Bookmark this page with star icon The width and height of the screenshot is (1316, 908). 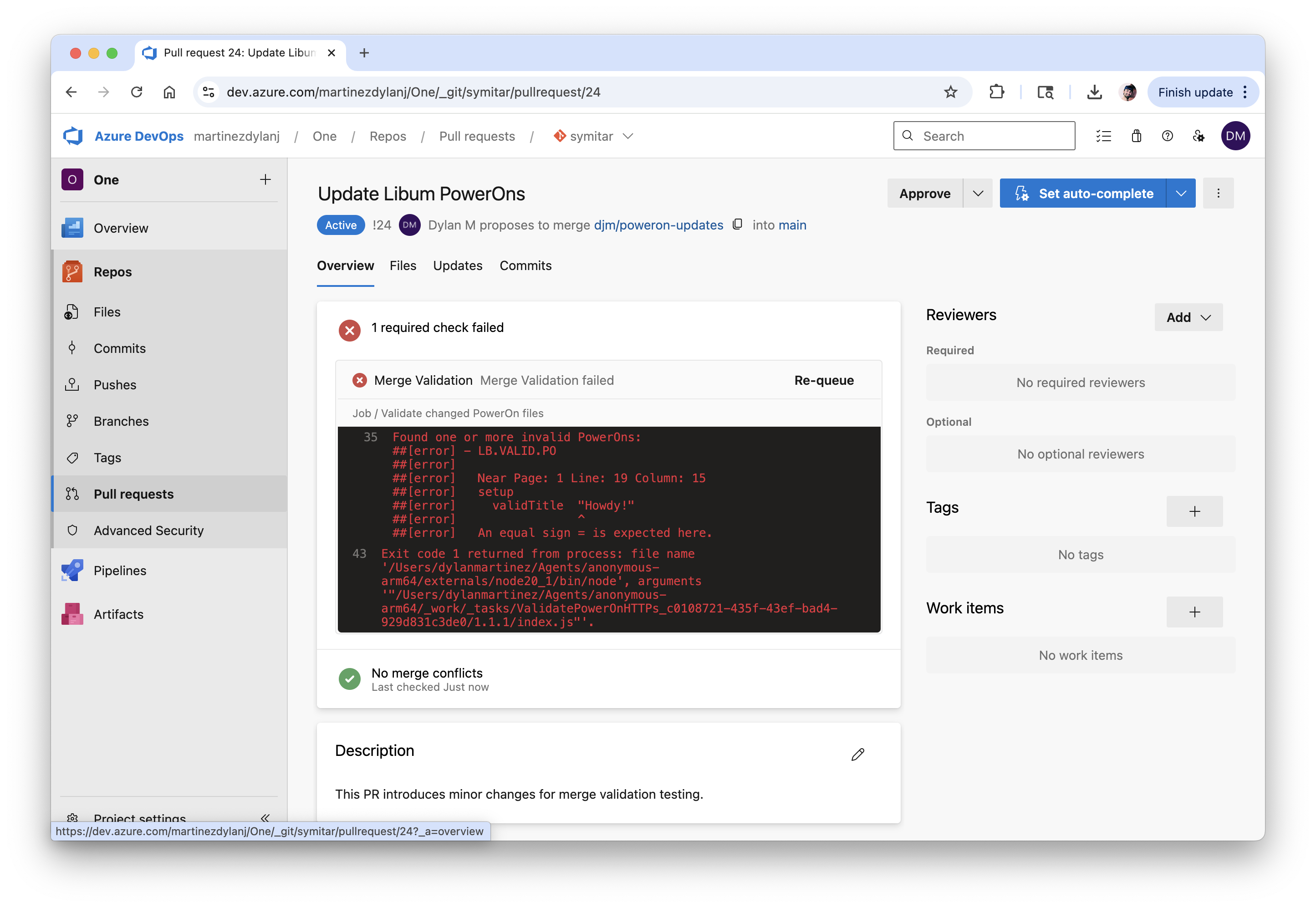950,92
